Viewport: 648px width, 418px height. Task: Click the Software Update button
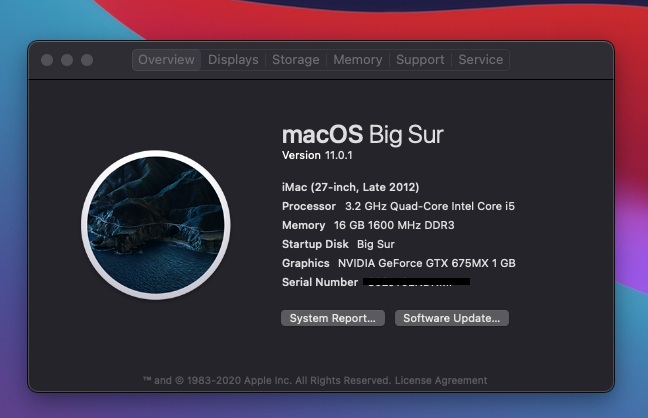[x=452, y=318]
